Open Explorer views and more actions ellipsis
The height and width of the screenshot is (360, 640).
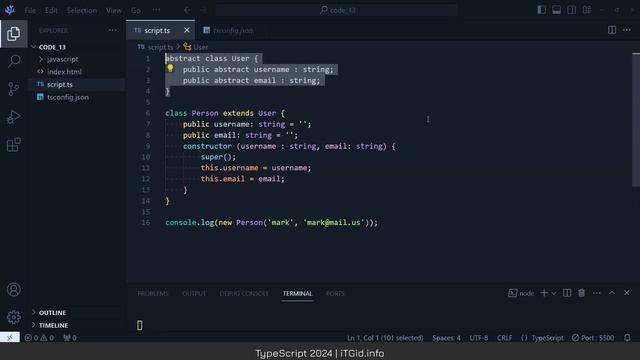[112, 30]
